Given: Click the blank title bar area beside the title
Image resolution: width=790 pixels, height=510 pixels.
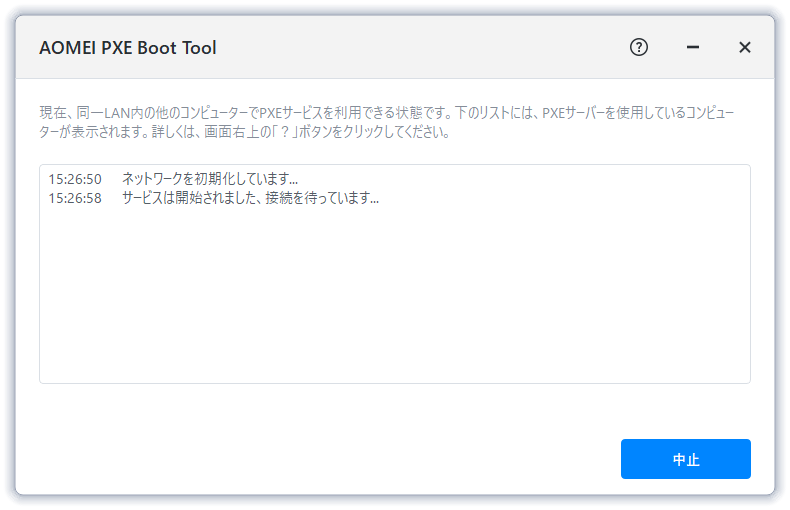Looking at the screenshot, I should (420, 47).
